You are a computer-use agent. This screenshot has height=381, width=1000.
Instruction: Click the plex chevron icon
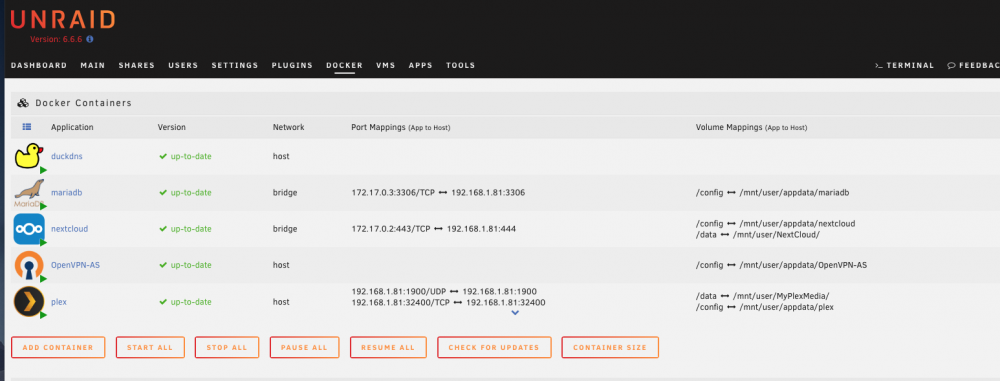tap(29, 302)
